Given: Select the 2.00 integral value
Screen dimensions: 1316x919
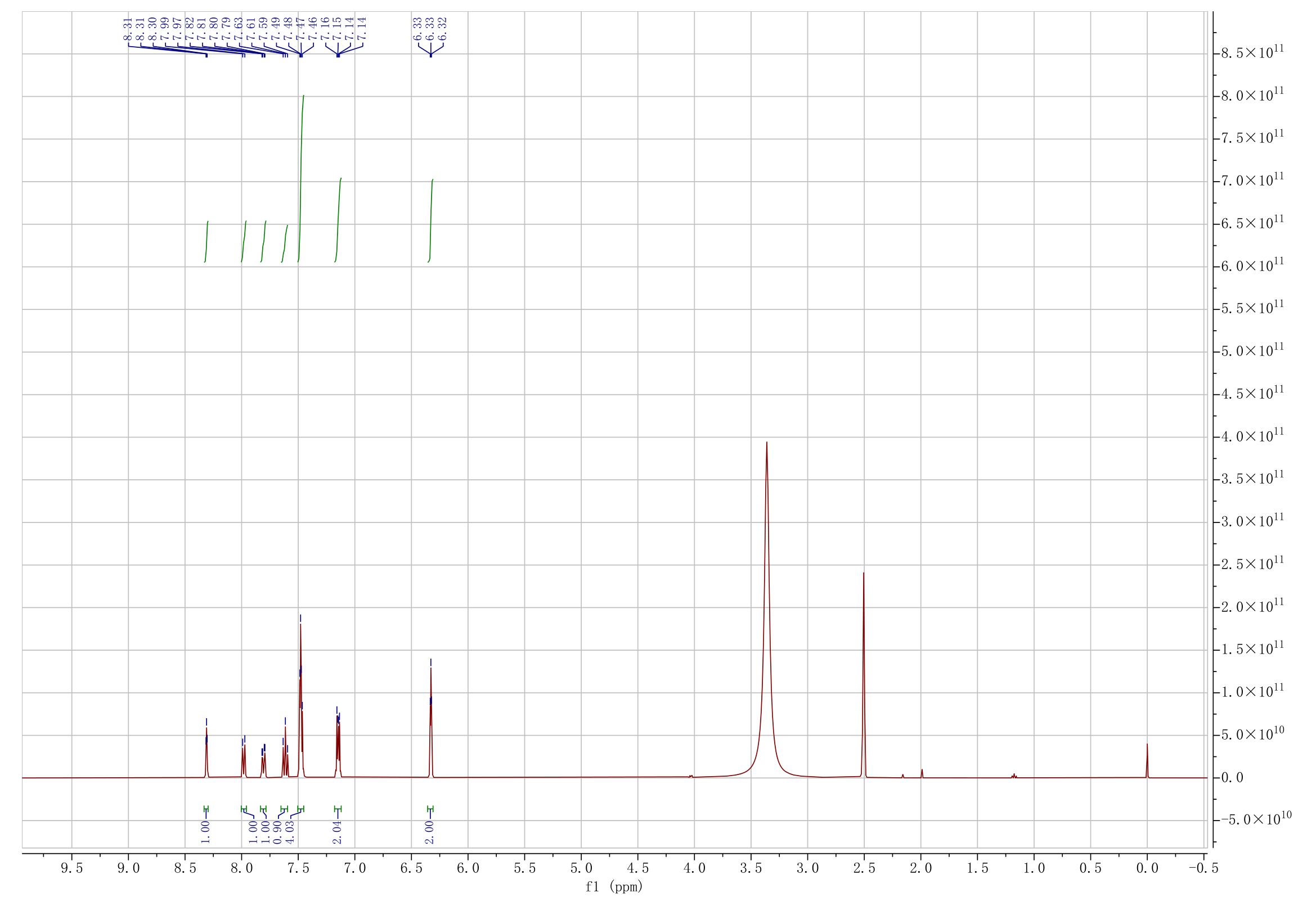Looking at the screenshot, I should 430,832.
